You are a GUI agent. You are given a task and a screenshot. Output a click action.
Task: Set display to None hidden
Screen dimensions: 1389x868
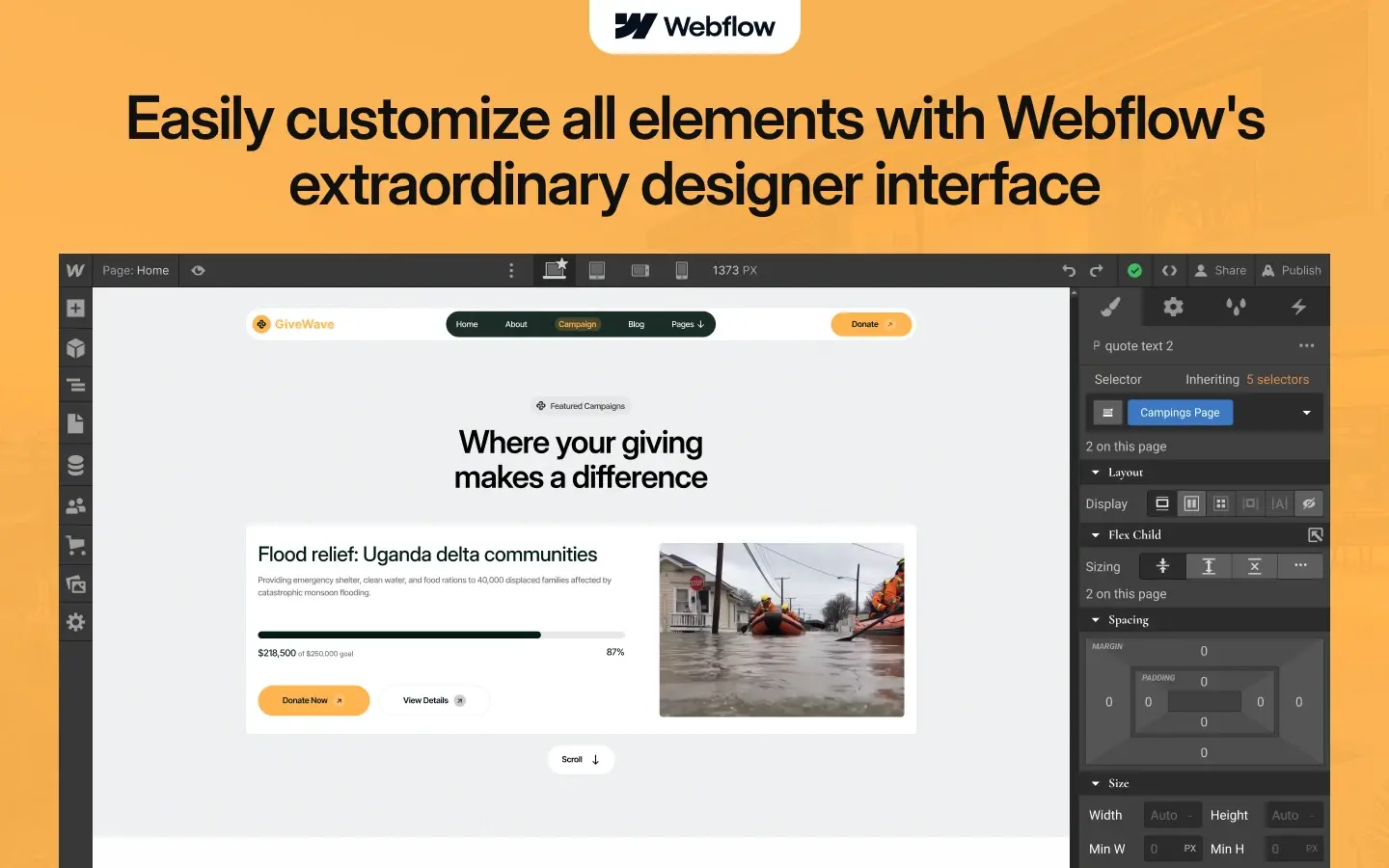1309,503
